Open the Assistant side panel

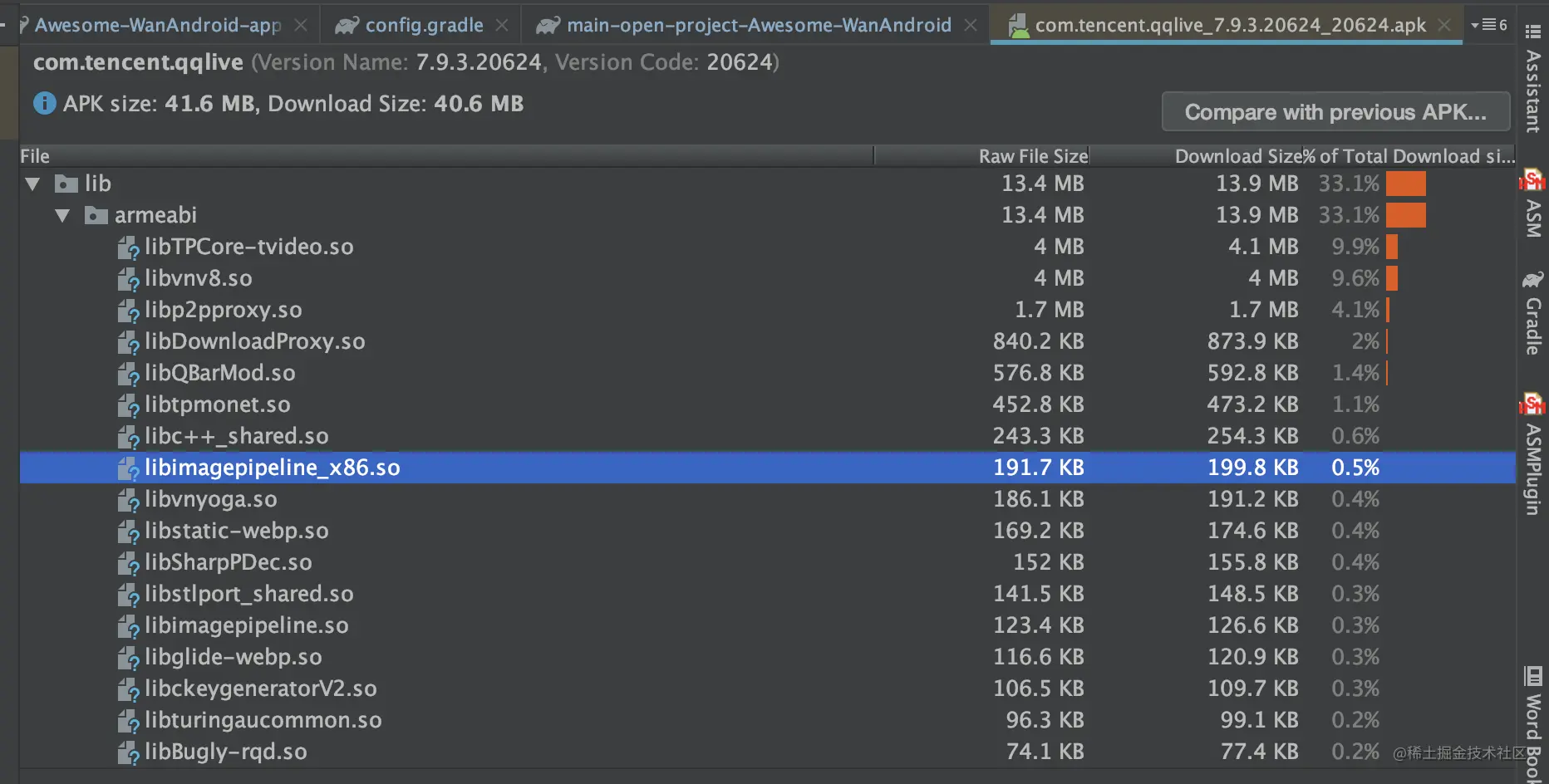pyautogui.click(x=1533, y=79)
